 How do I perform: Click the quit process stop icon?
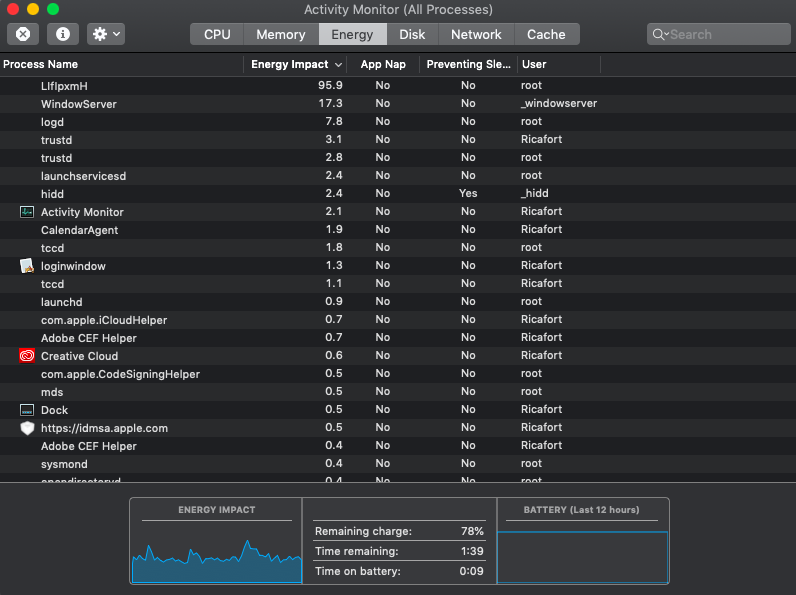tap(23, 34)
